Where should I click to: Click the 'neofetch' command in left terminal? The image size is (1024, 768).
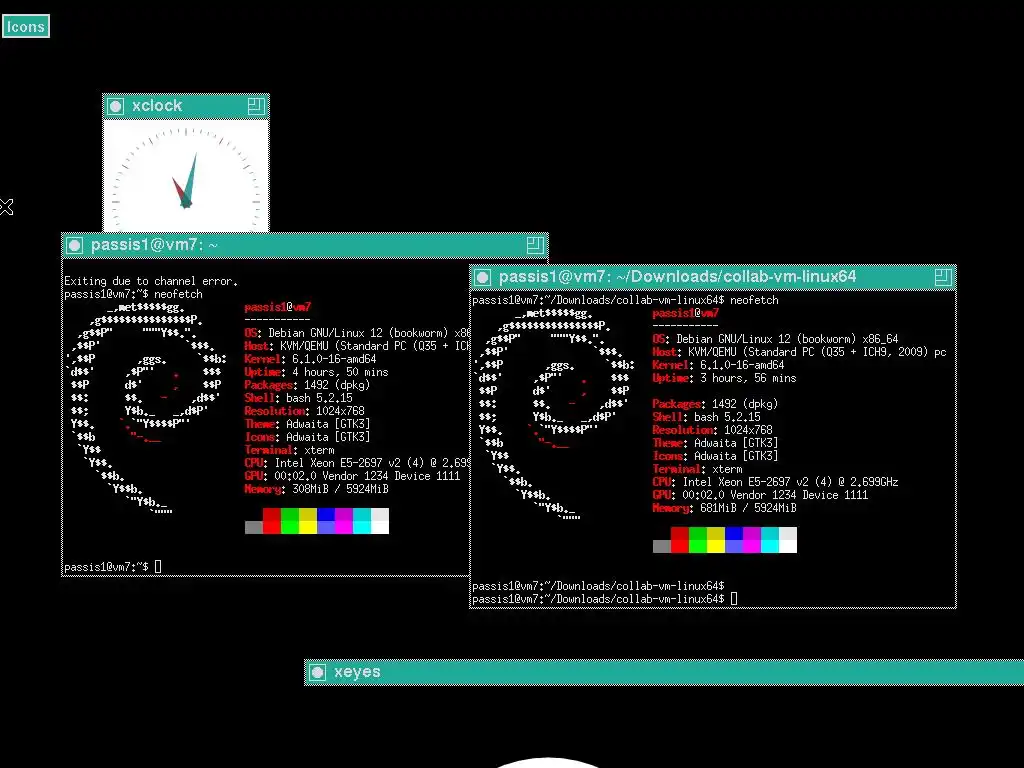pos(178,295)
